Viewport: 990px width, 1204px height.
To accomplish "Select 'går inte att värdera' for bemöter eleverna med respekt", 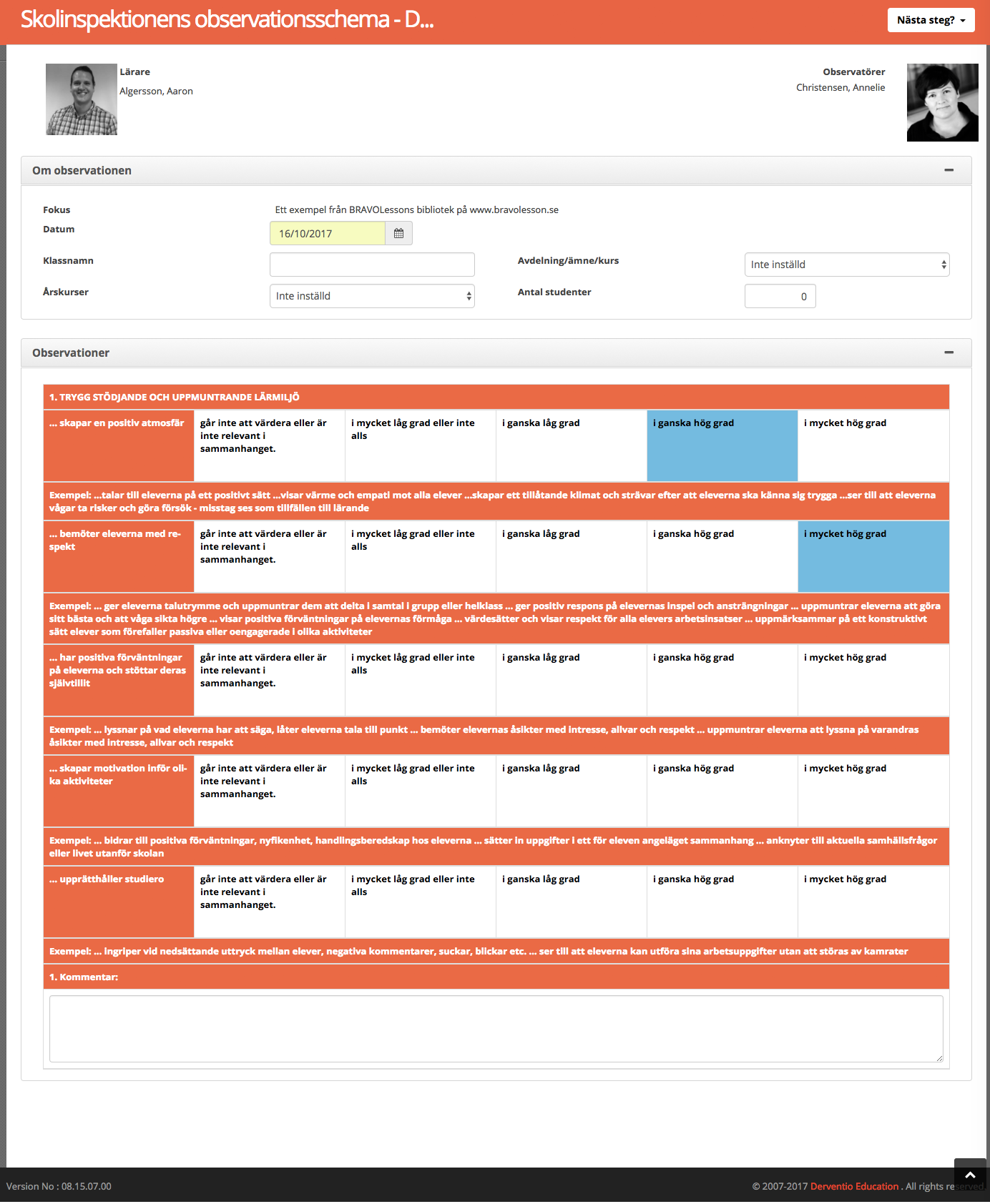I will [x=270, y=556].
